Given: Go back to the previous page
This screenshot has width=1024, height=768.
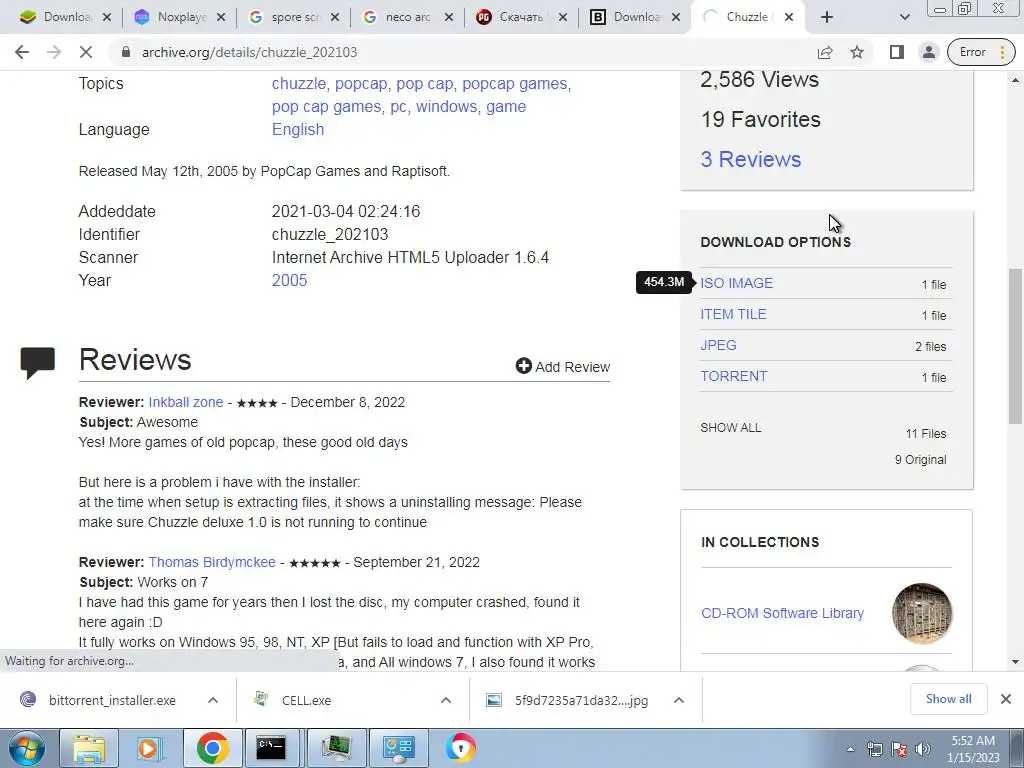Looking at the screenshot, I should [x=22, y=52].
